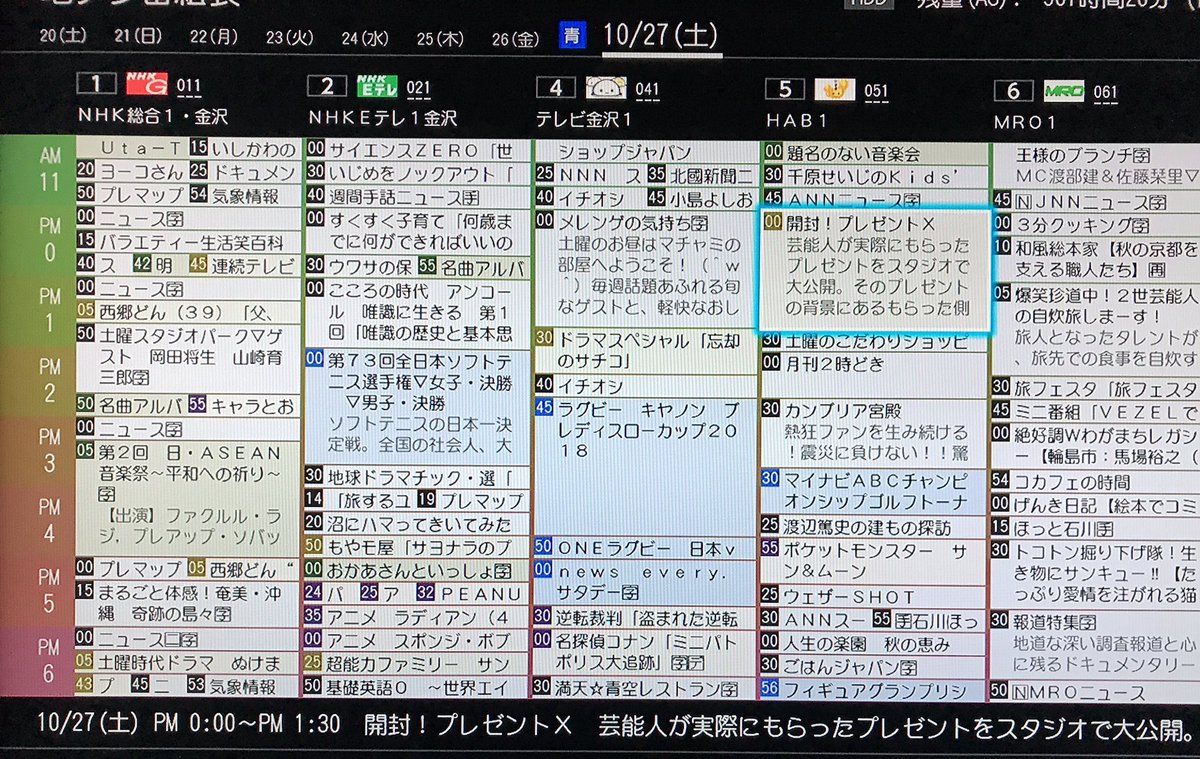Switch to the 24(水) date tab
This screenshot has height=759, width=1200.
pyautogui.click(x=365, y=38)
